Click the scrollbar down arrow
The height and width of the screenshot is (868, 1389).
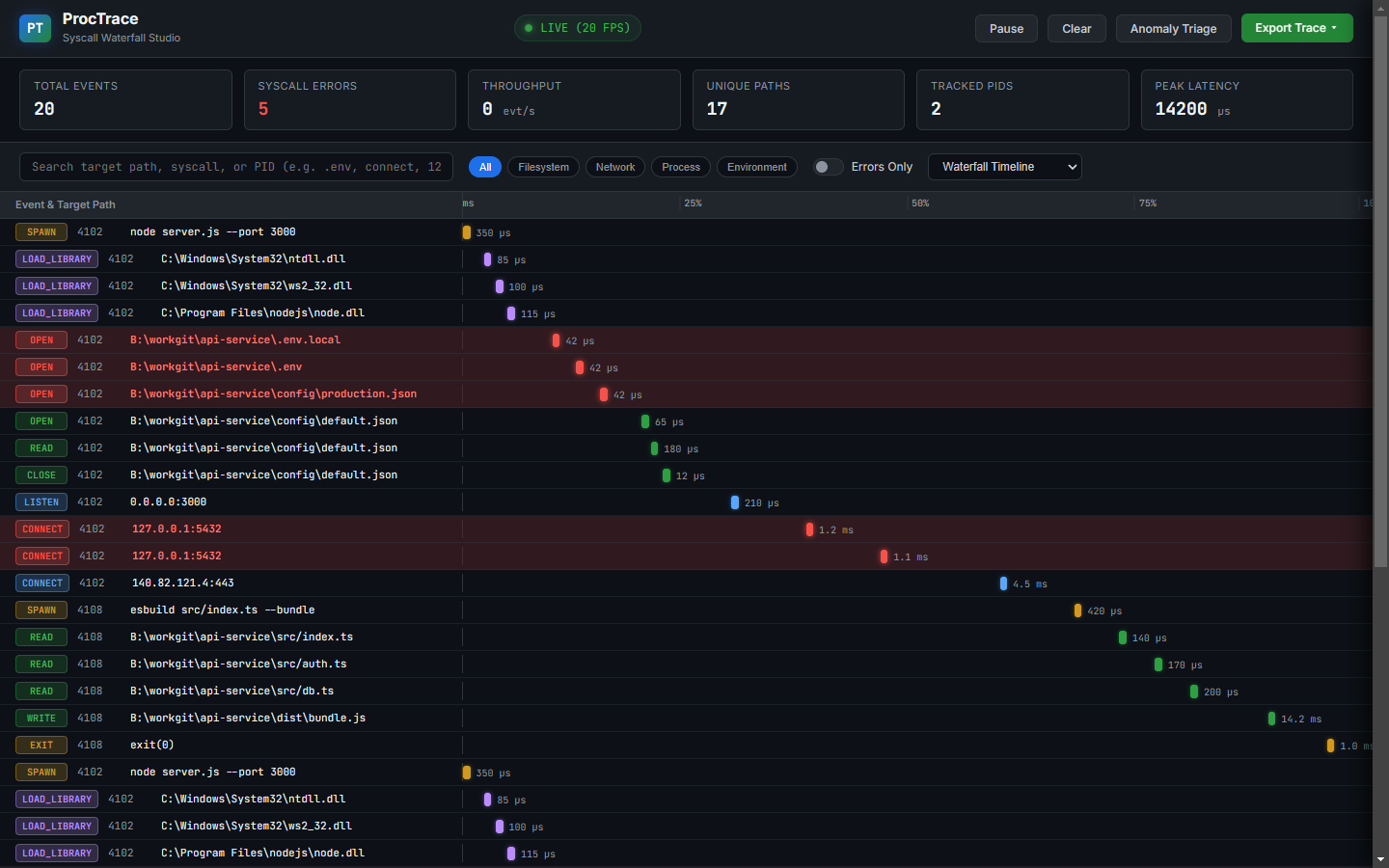coord(1380,859)
